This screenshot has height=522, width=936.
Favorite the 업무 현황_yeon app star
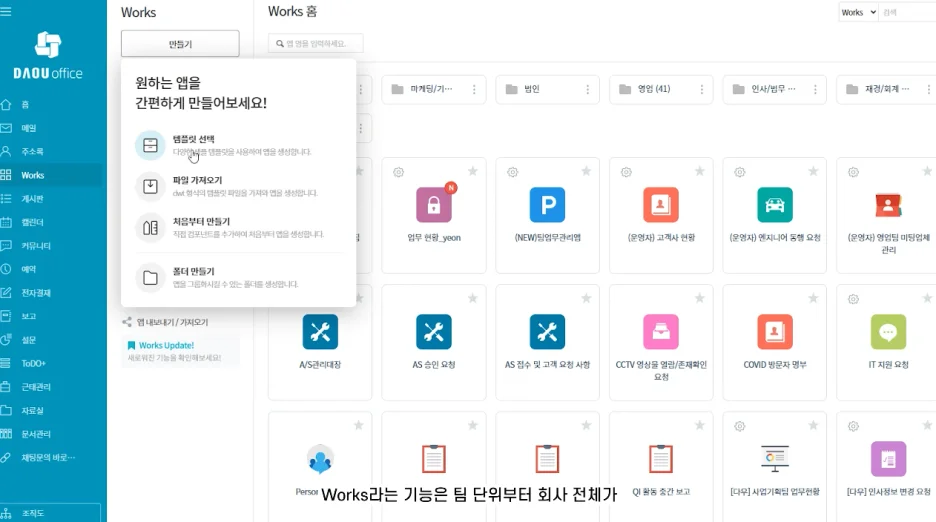pyautogui.click(x=473, y=171)
